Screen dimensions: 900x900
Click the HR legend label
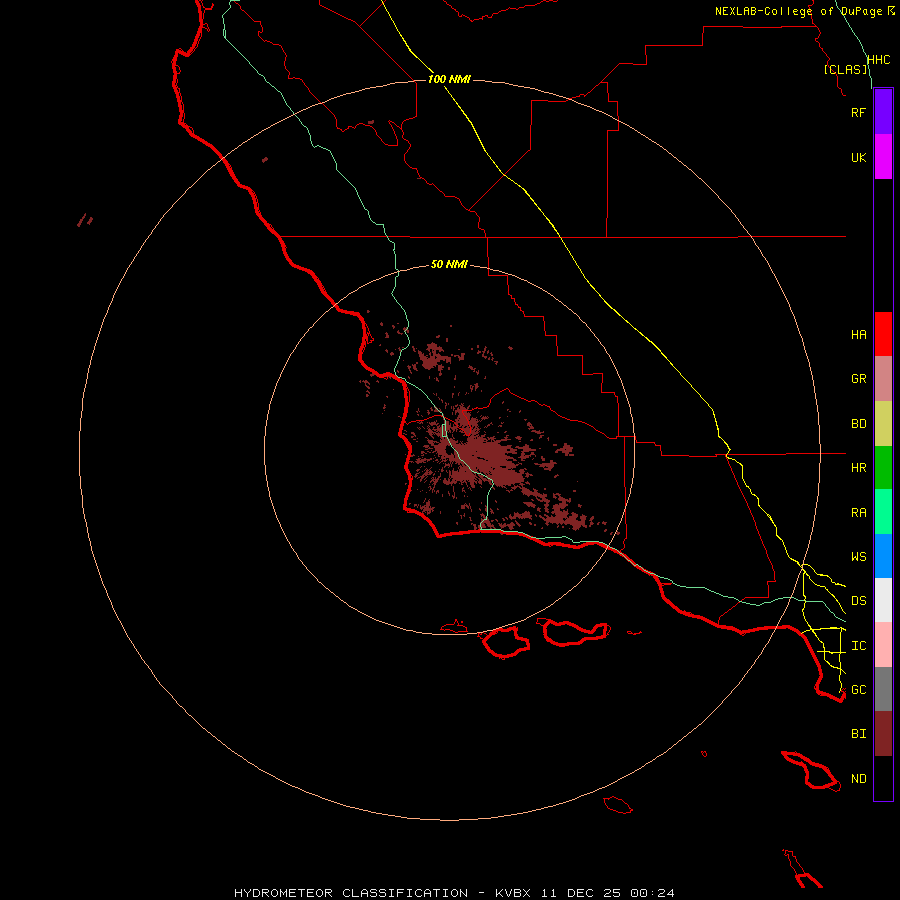(x=858, y=468)
